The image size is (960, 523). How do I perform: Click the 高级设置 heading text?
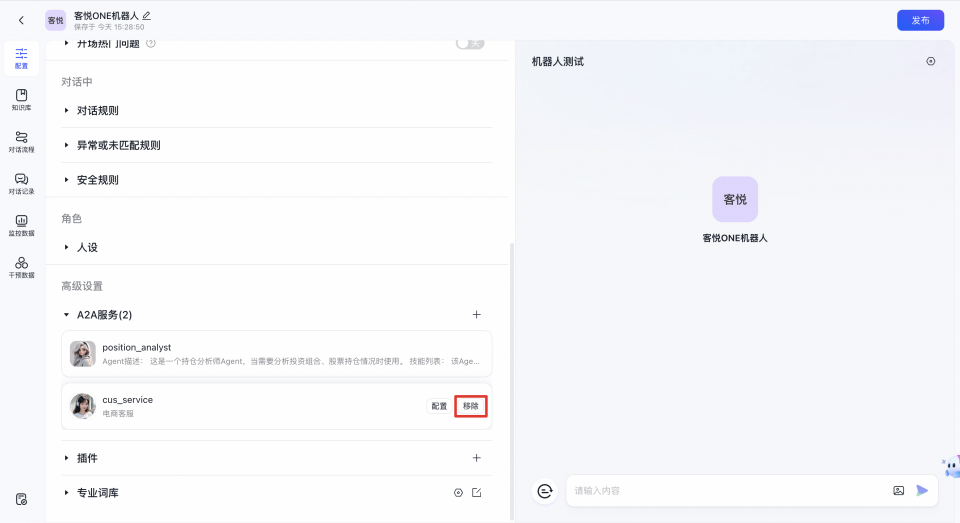coord(82,286)
